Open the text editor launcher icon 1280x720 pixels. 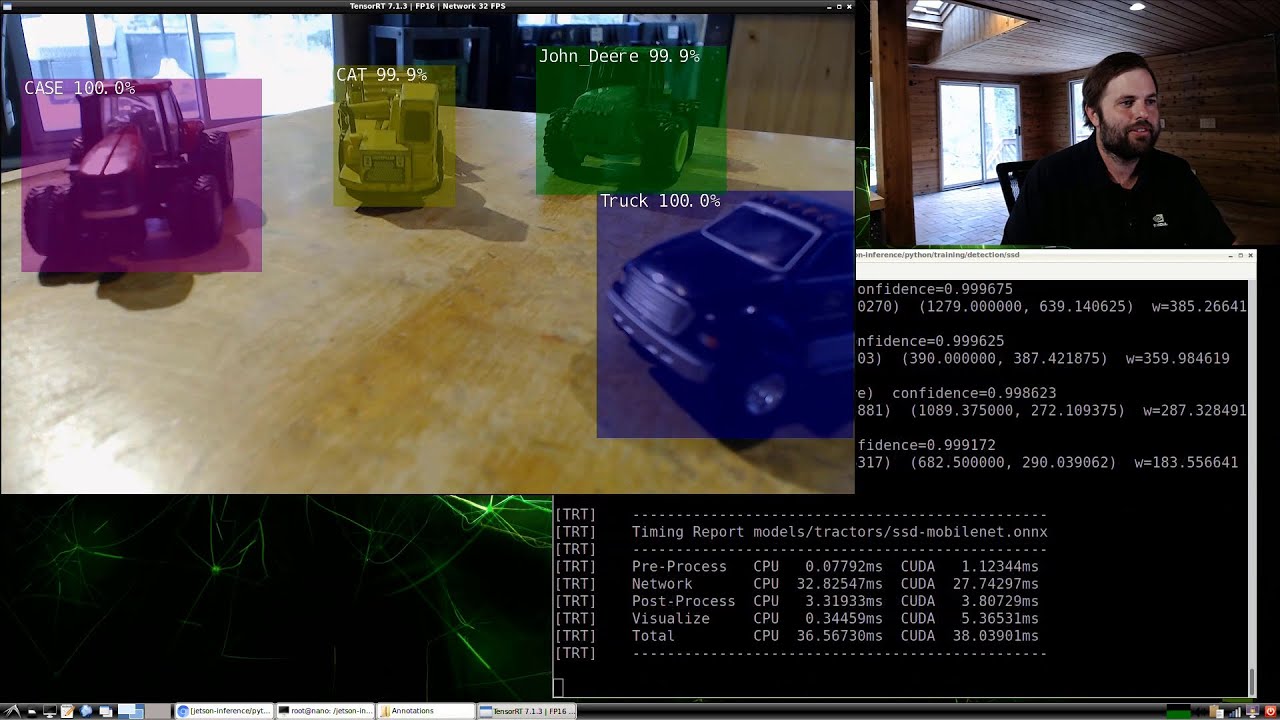(x=68, y=711)
